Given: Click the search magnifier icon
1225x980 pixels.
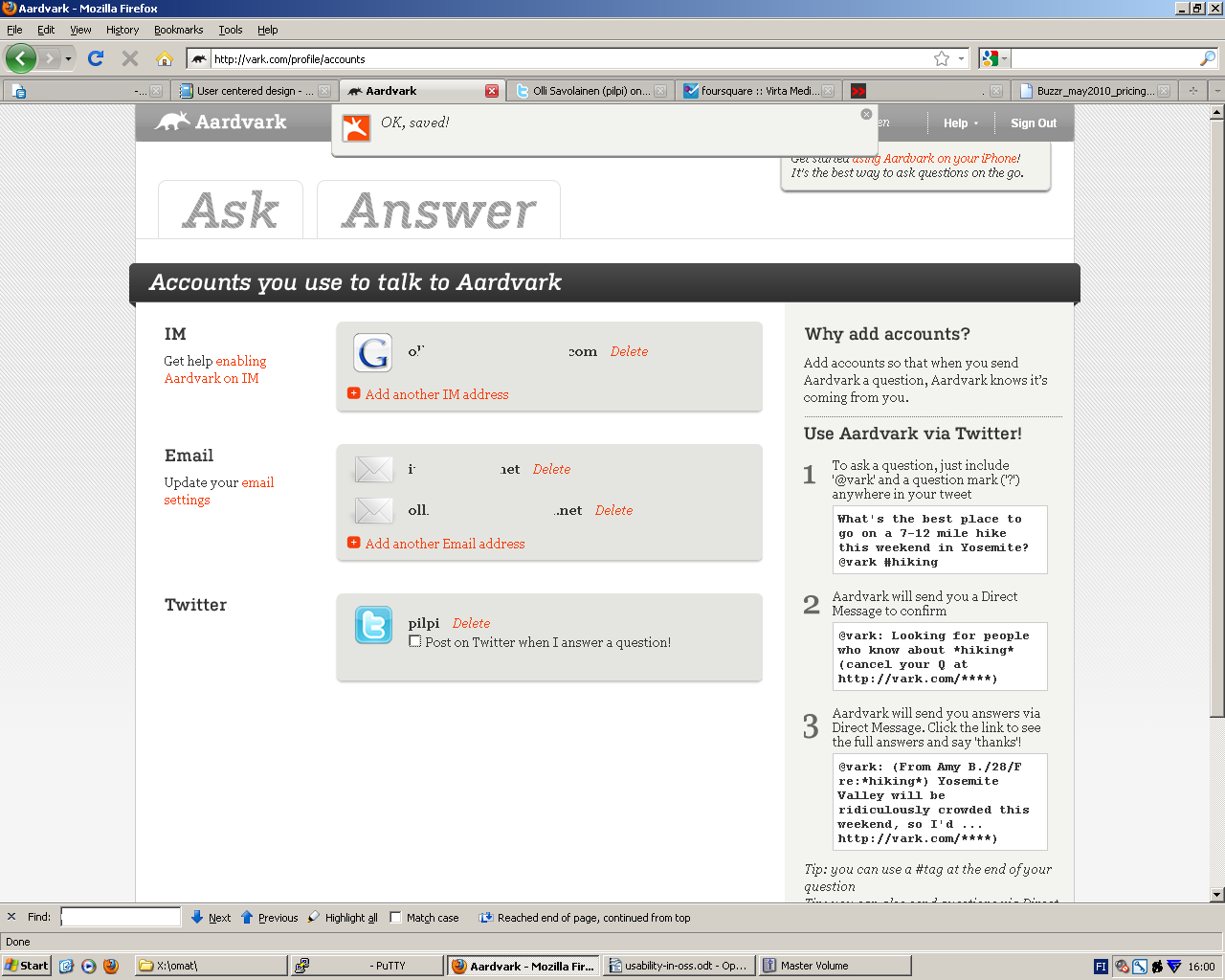Looking at the screenshot, I should [1208, 58].
